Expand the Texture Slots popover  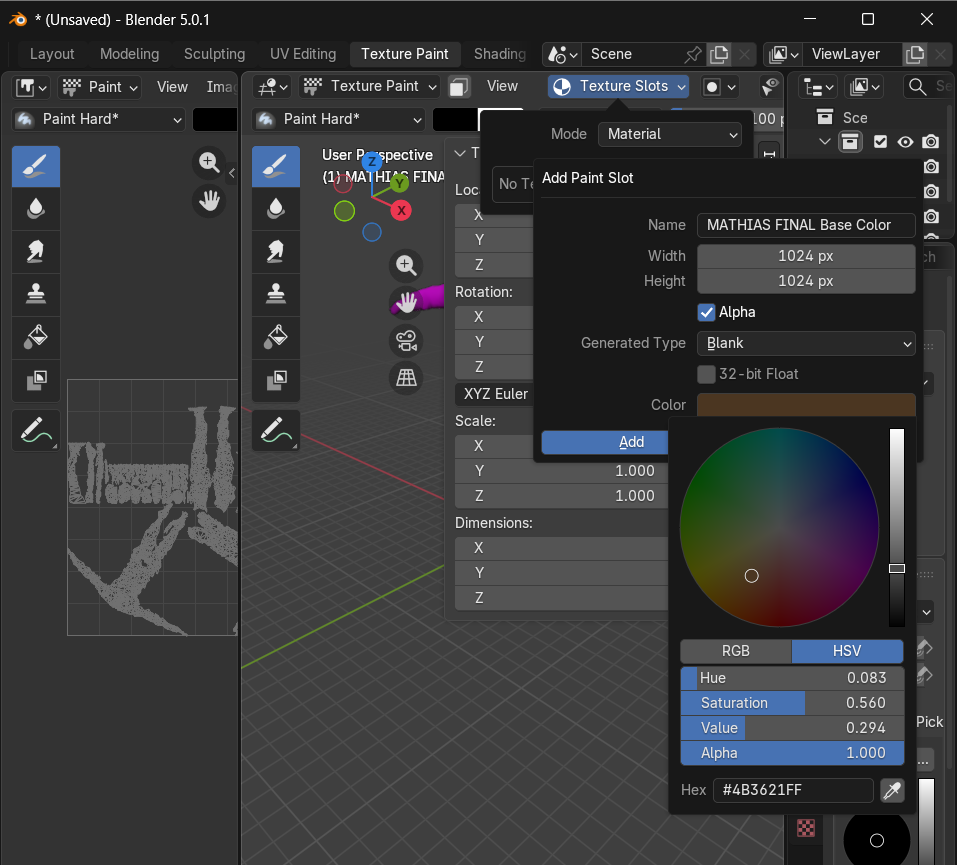[x=618, y=86]
